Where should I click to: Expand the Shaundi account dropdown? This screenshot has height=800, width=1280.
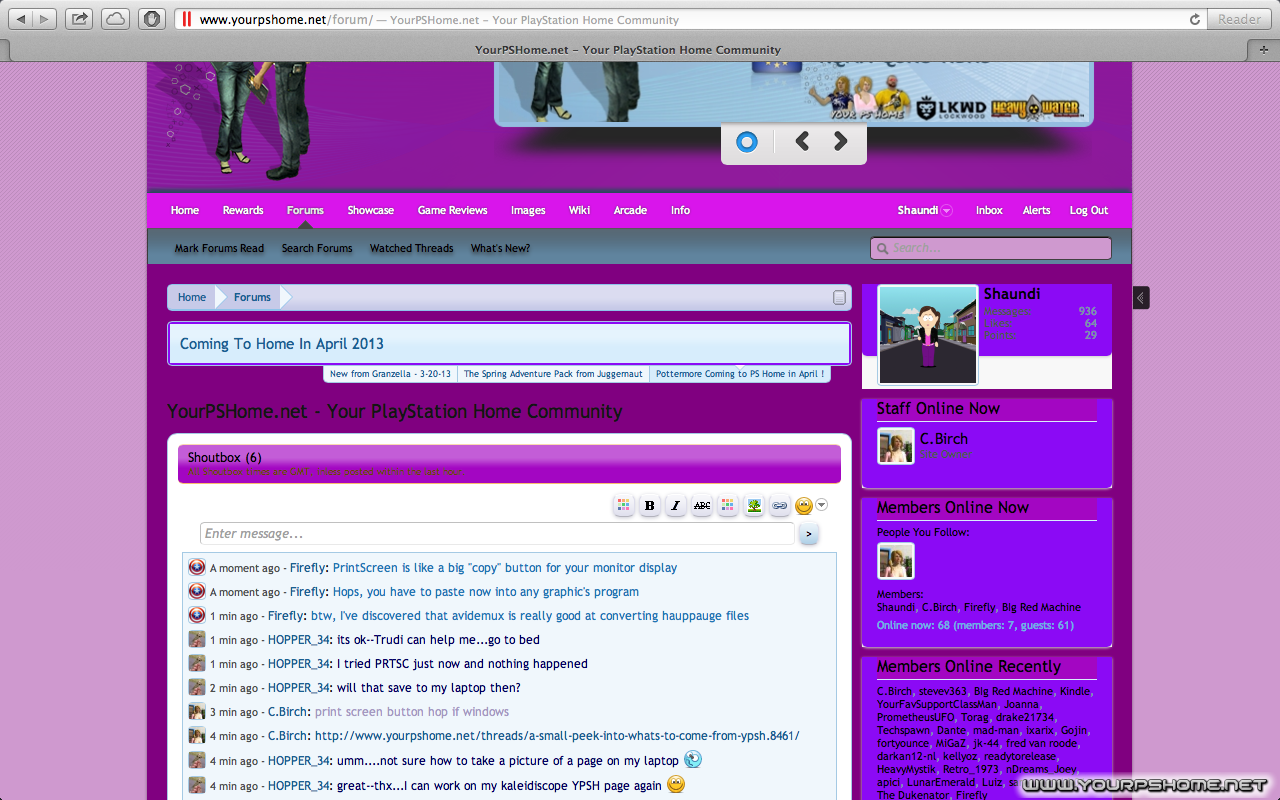point(925,210)
